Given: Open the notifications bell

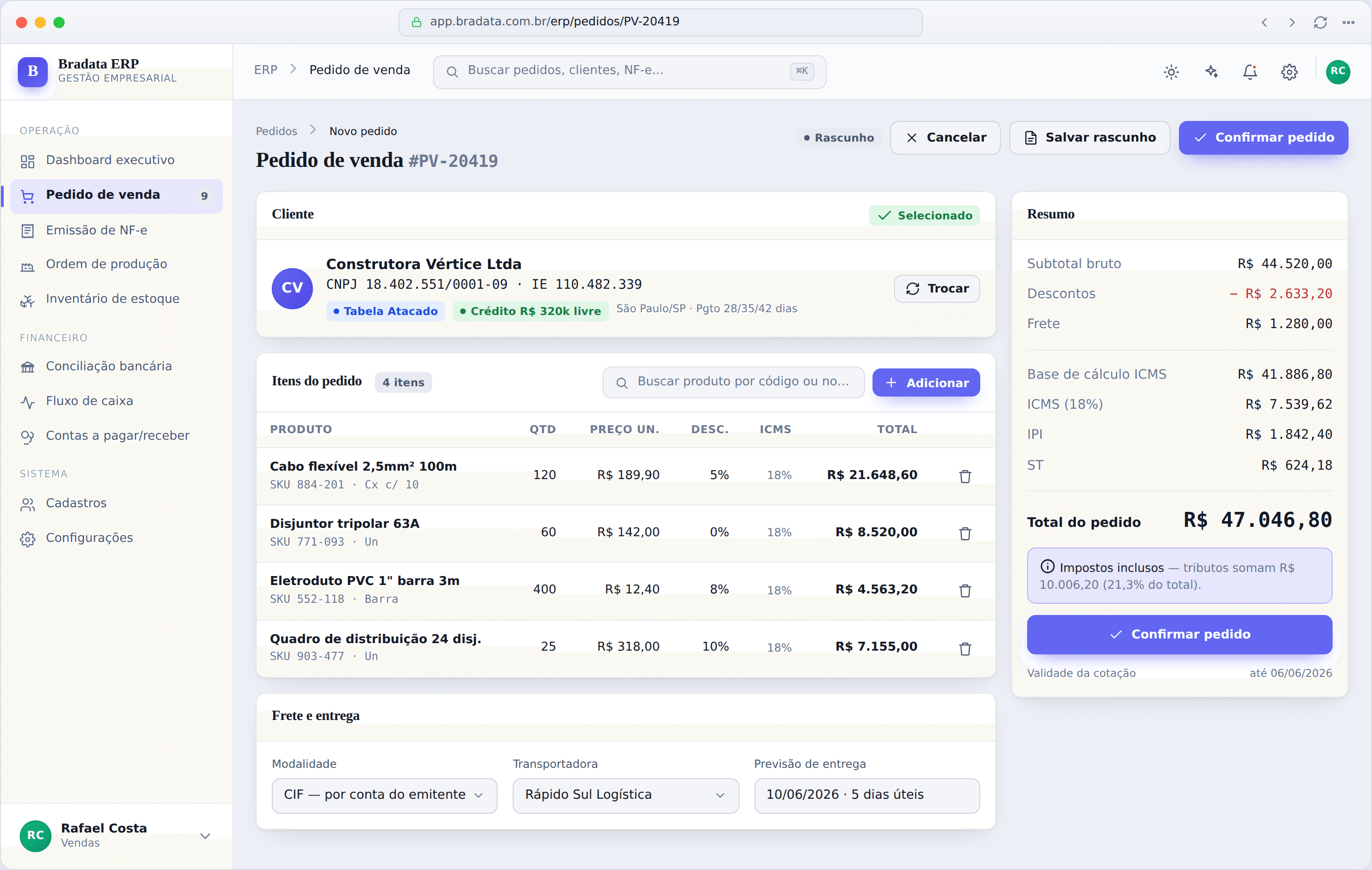Looking at the screenshot, I should pyautogui.click(x=1250, y=72).
